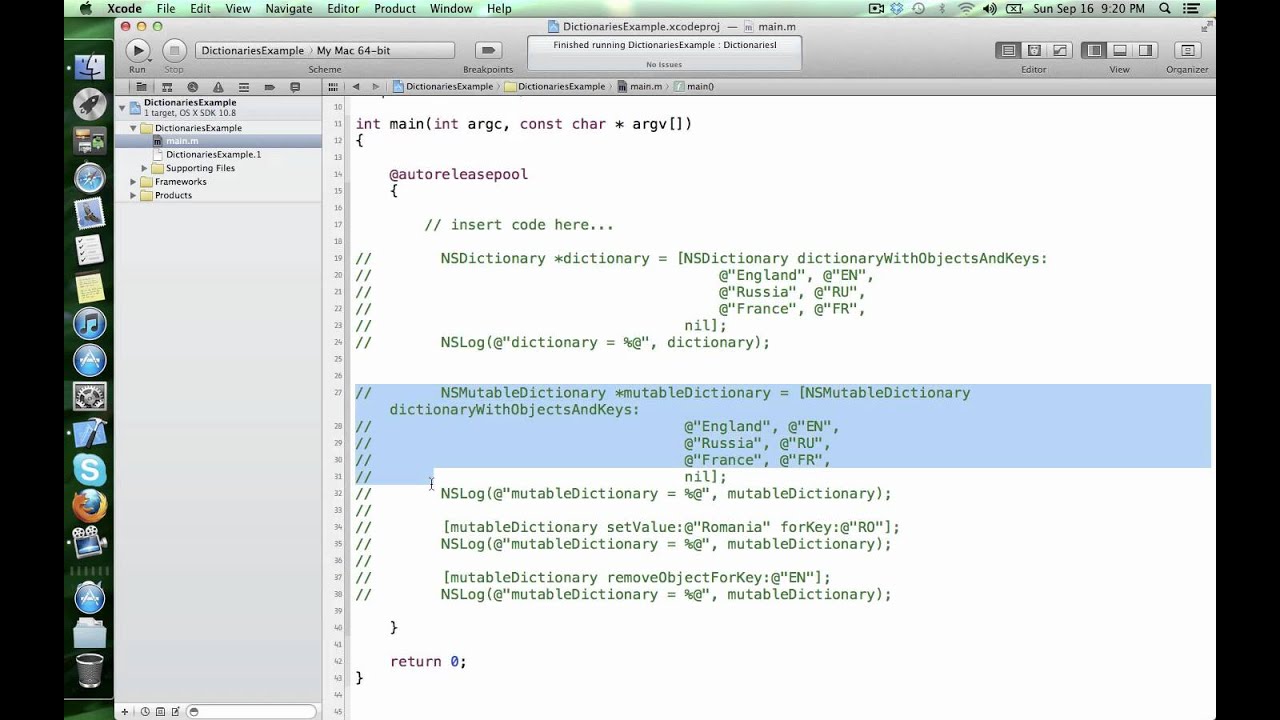Open the Product menu
Image resolution: width=1280 pixels, height=720 pixels.
click(x=395, y=9)
